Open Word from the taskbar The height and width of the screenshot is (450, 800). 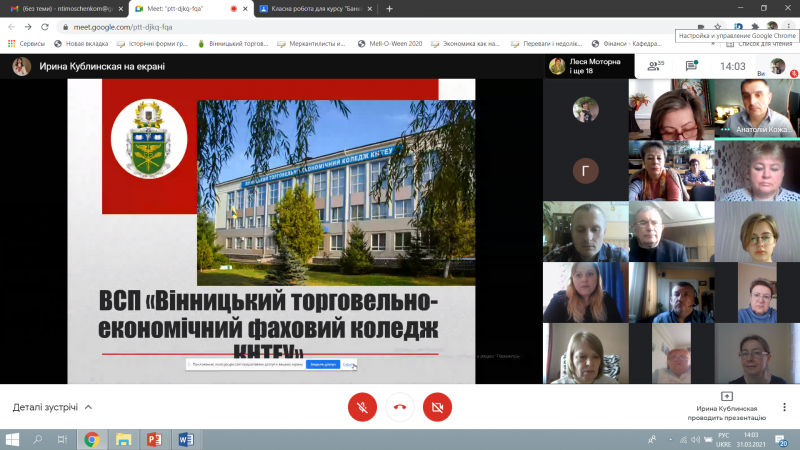(186, 439)
